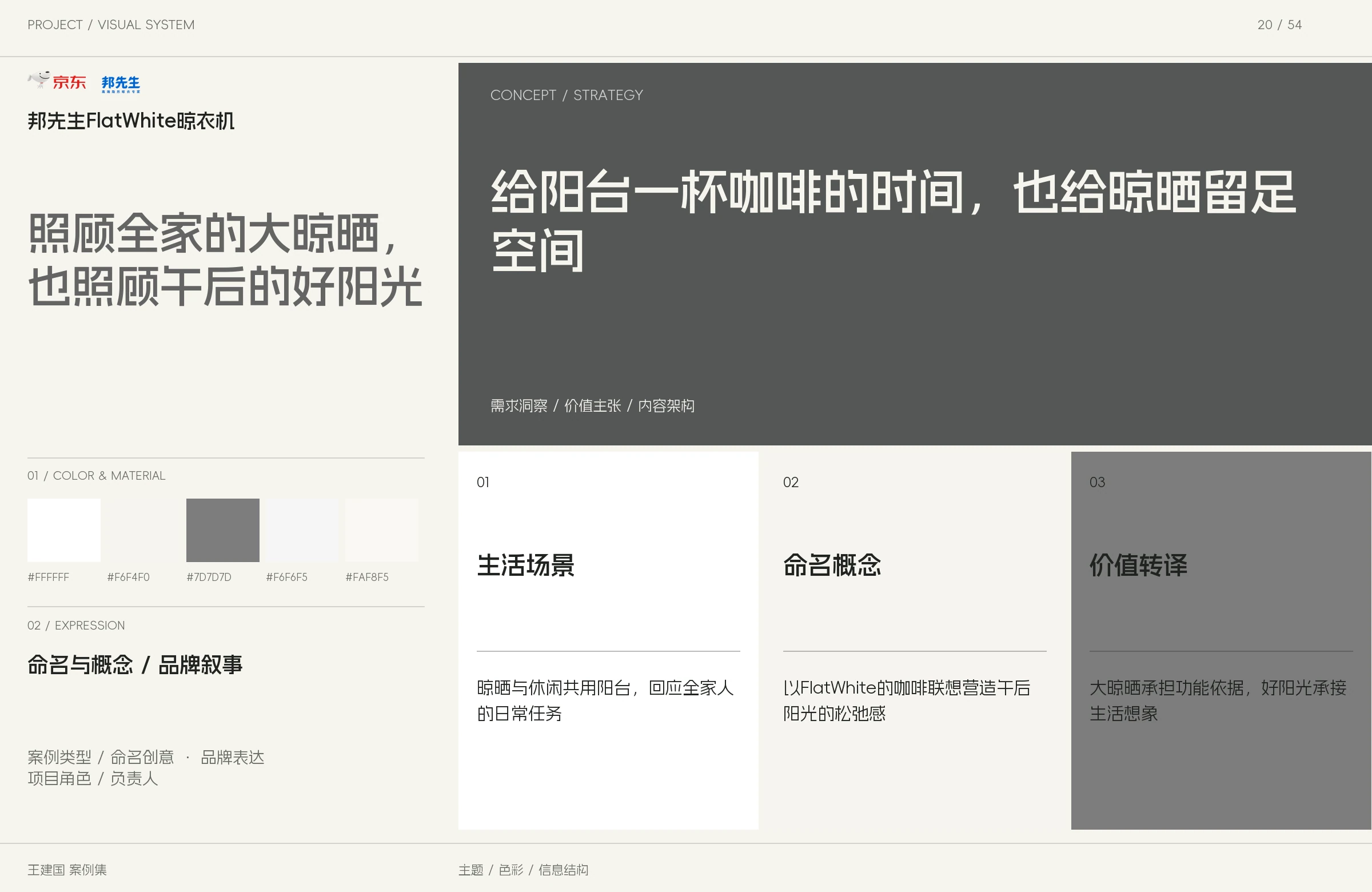This screenshot has height=892, width=1372.
Task: Click the page number 20 / 54
Action: (x=1279, y=25)
